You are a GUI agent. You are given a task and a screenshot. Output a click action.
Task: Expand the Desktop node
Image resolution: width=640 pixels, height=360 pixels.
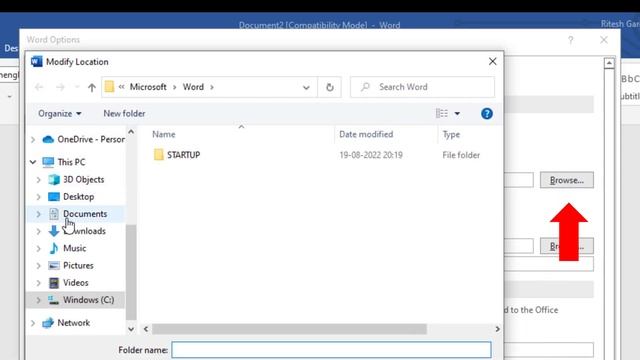click(39, 197)
